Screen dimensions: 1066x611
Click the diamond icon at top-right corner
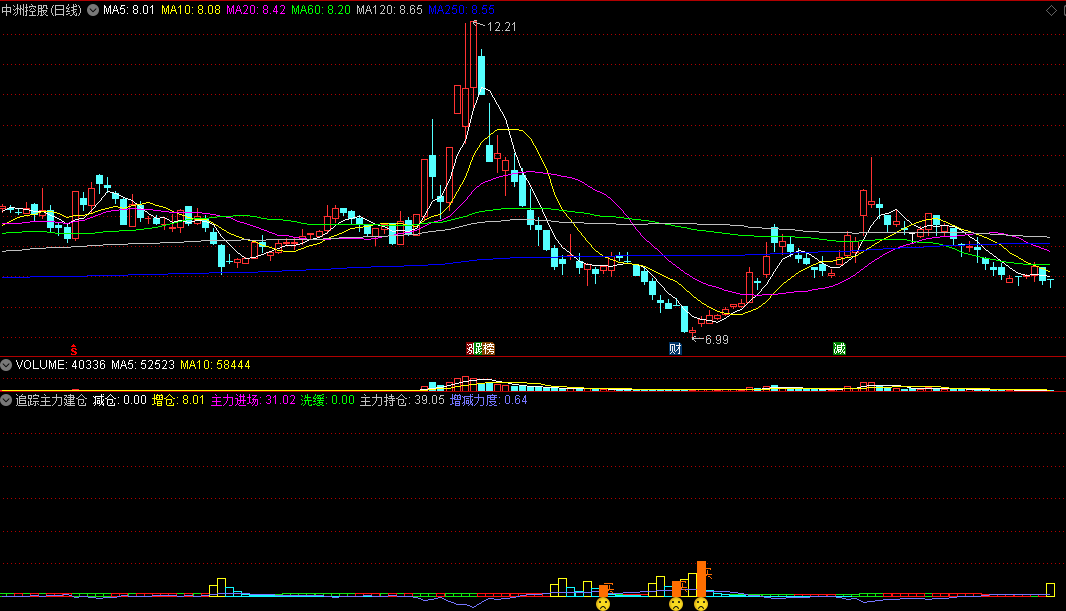pyautogui.click(x=1051, y=10)
